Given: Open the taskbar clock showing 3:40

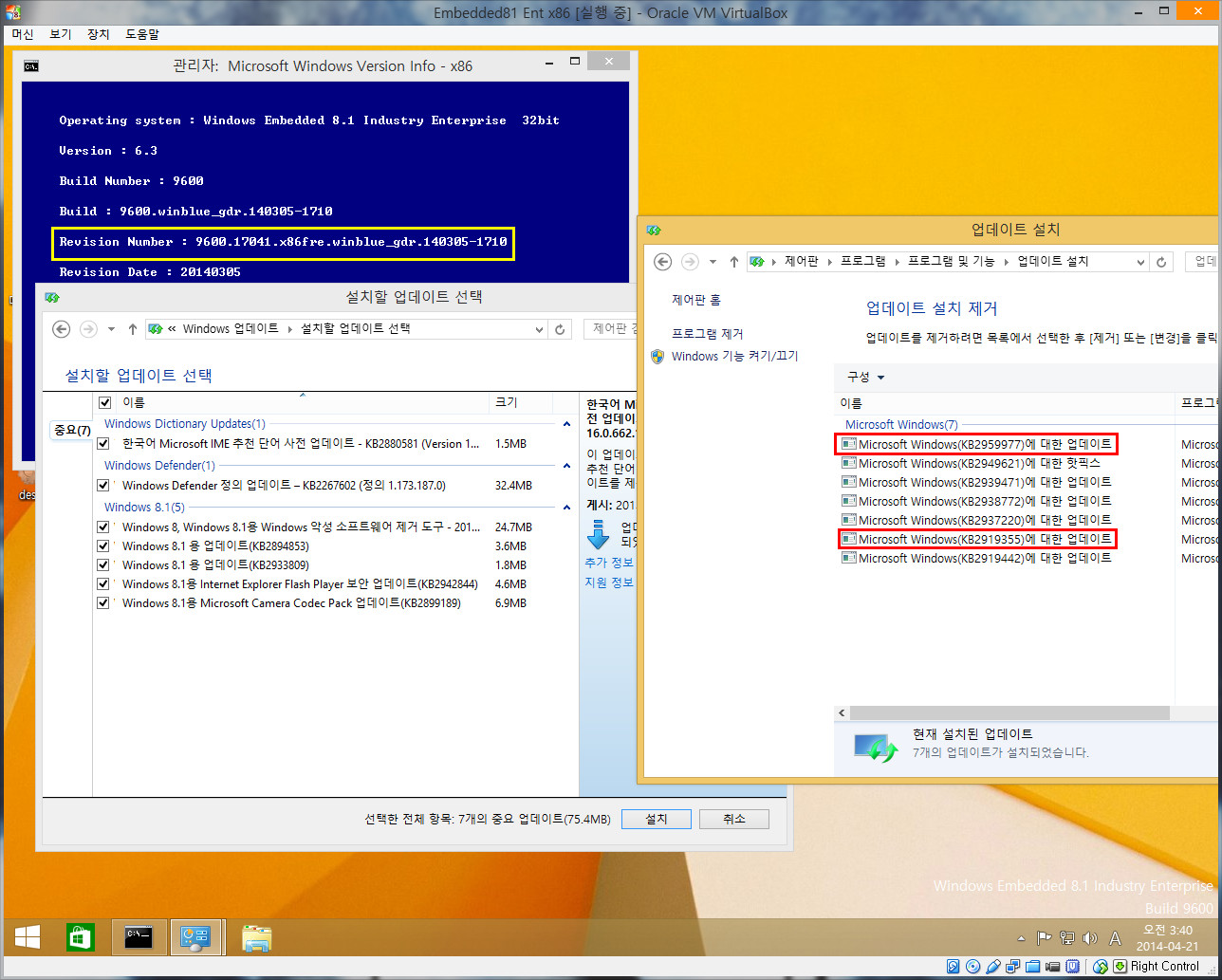Looking at the screenshot, I should tap(1167, 938).
